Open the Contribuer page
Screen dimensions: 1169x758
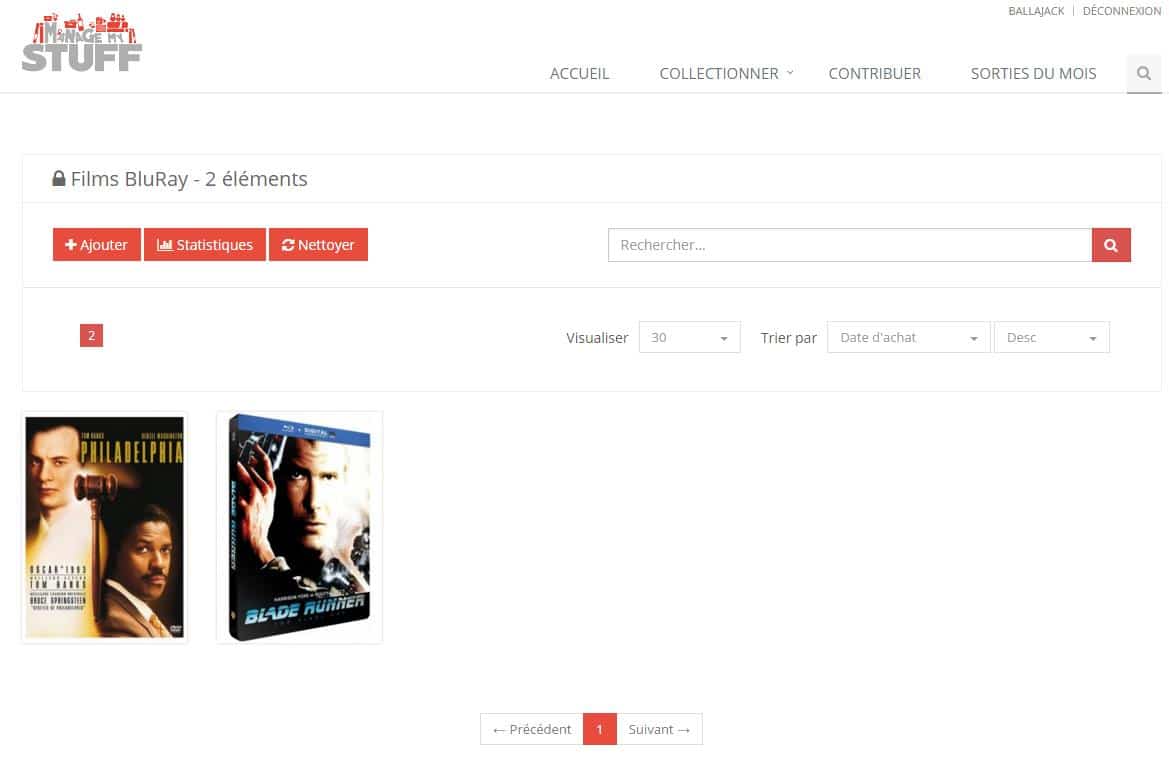pyautogui.click(x=875, y=74)
